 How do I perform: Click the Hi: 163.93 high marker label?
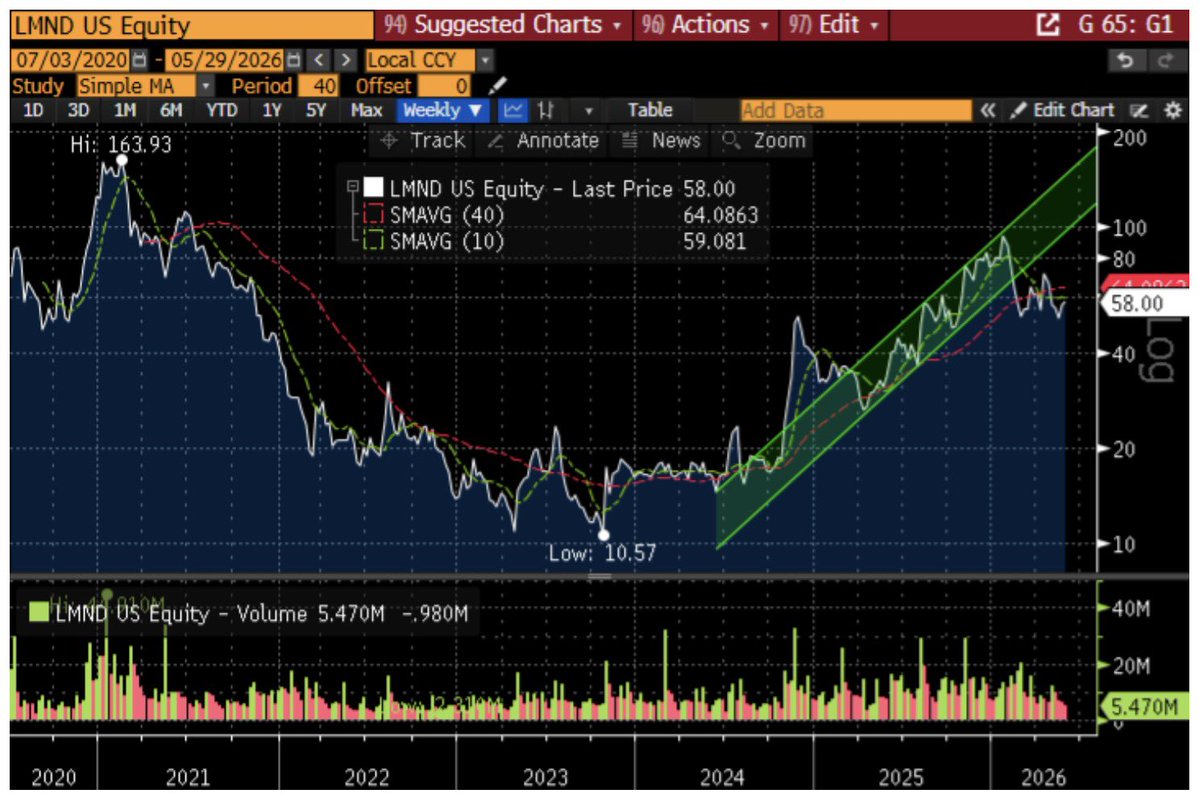[121, 144]
